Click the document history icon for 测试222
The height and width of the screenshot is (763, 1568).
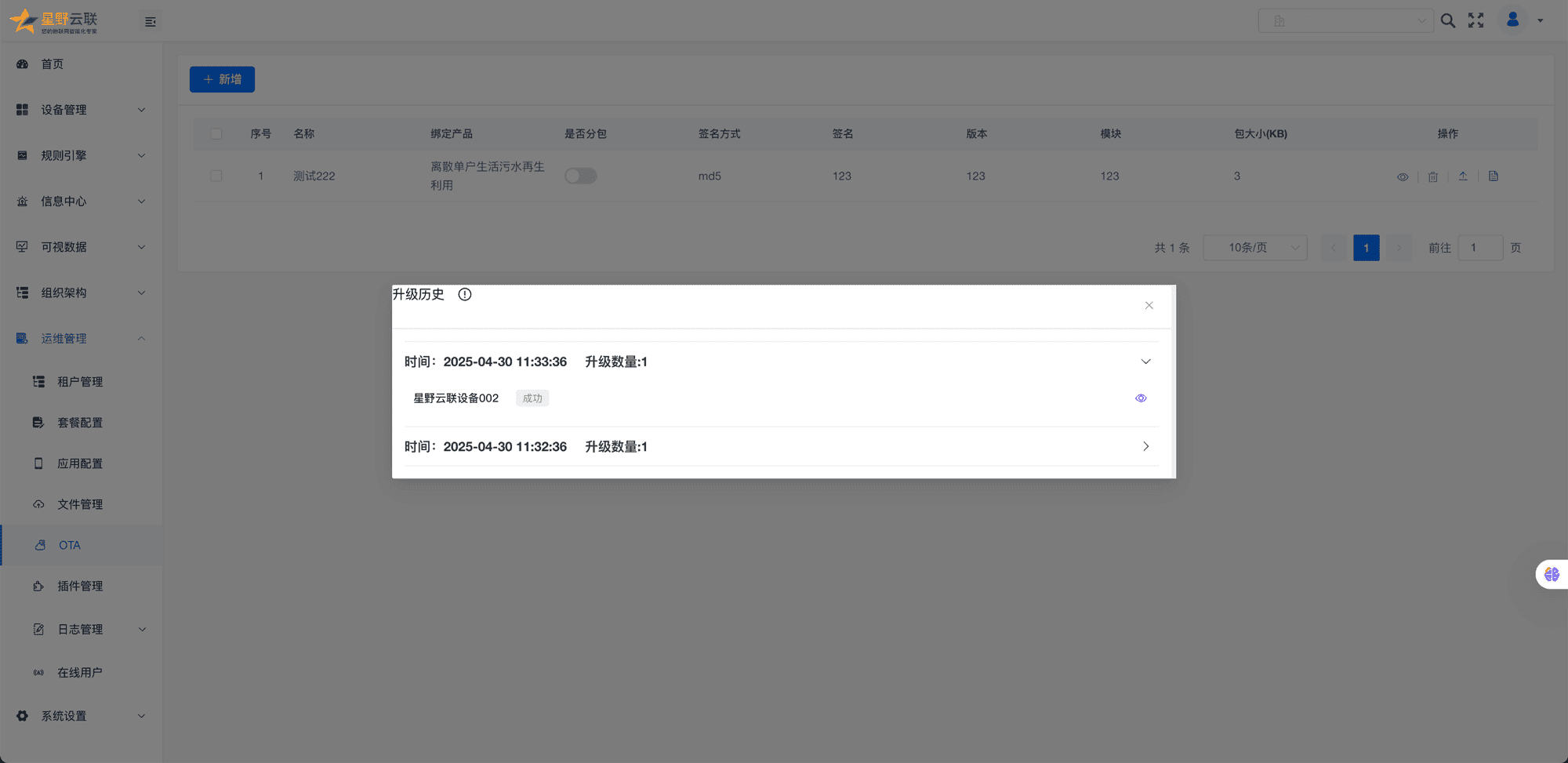(1494, 176)
